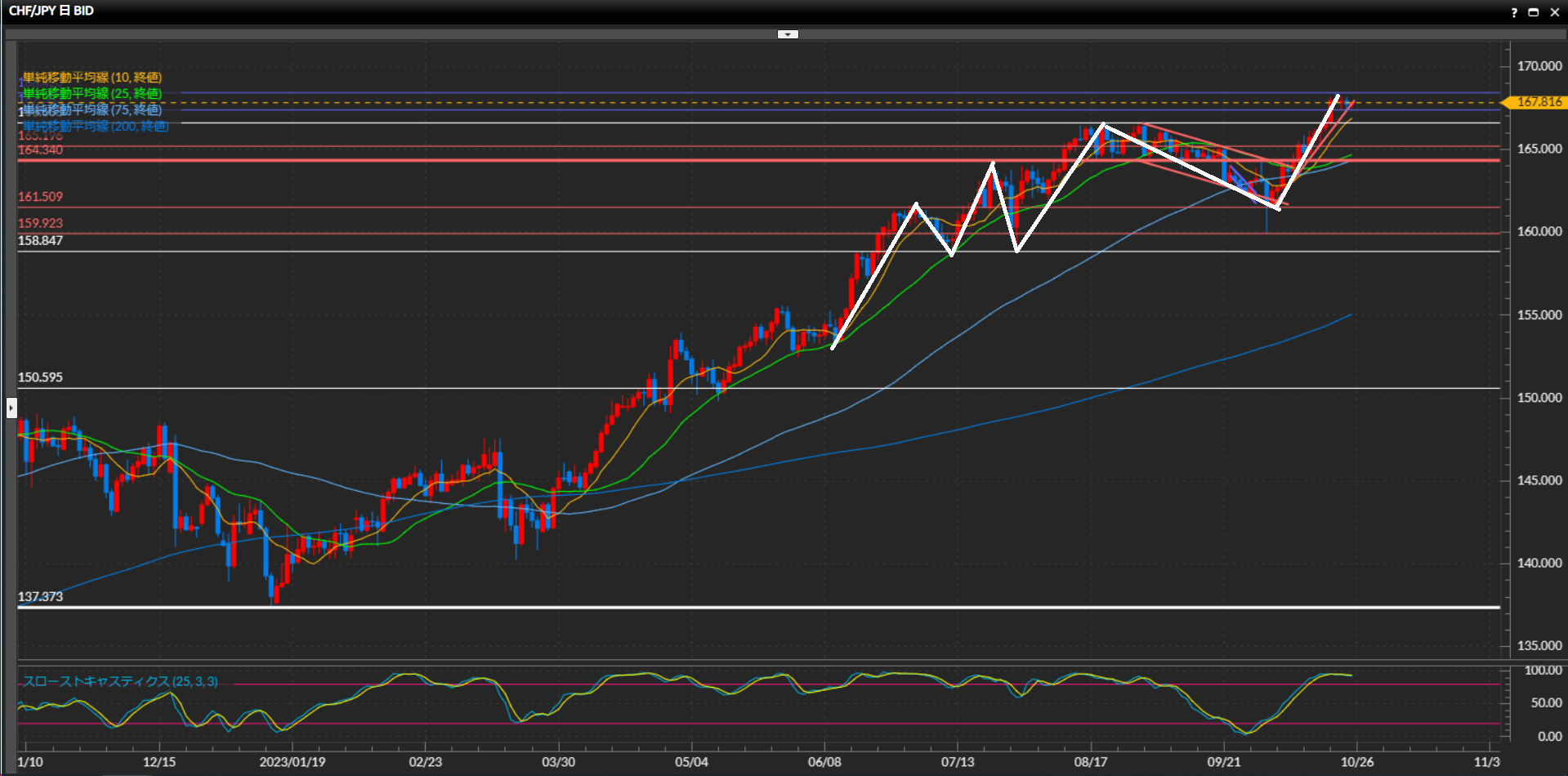Pick the red horizontal line at 161.509
The width and height of the screenshot is (1568, 776).
click(735, 207)
